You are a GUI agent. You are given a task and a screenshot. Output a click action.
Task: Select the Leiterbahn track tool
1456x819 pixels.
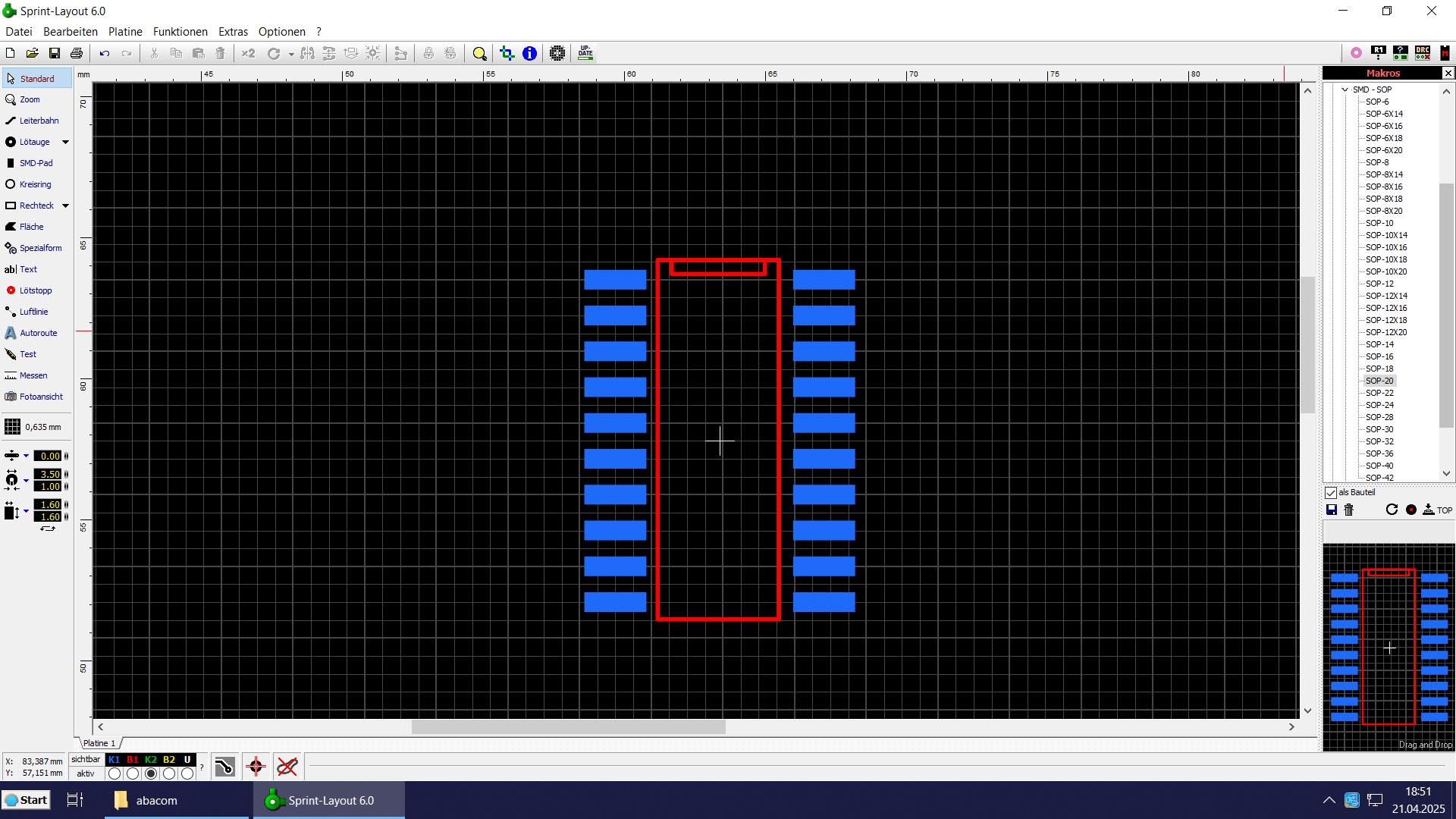[x=37, y=121]
